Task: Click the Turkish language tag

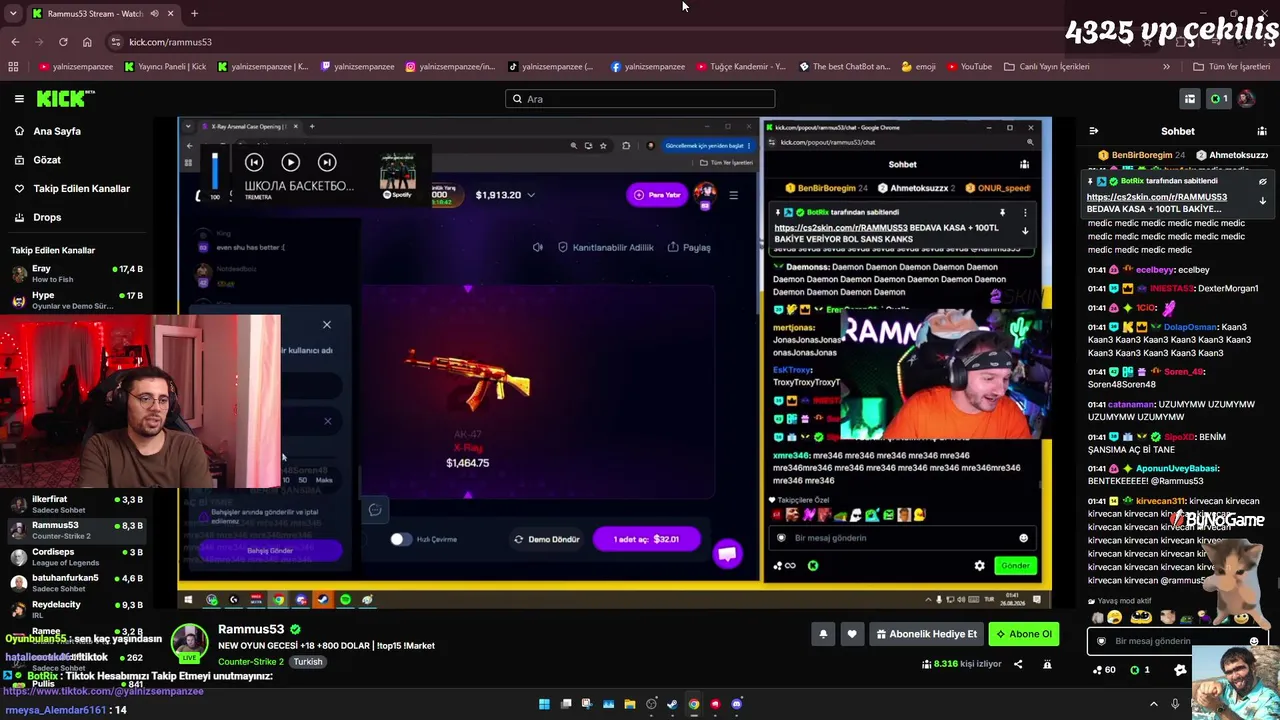Action: (x=308, y=662)
